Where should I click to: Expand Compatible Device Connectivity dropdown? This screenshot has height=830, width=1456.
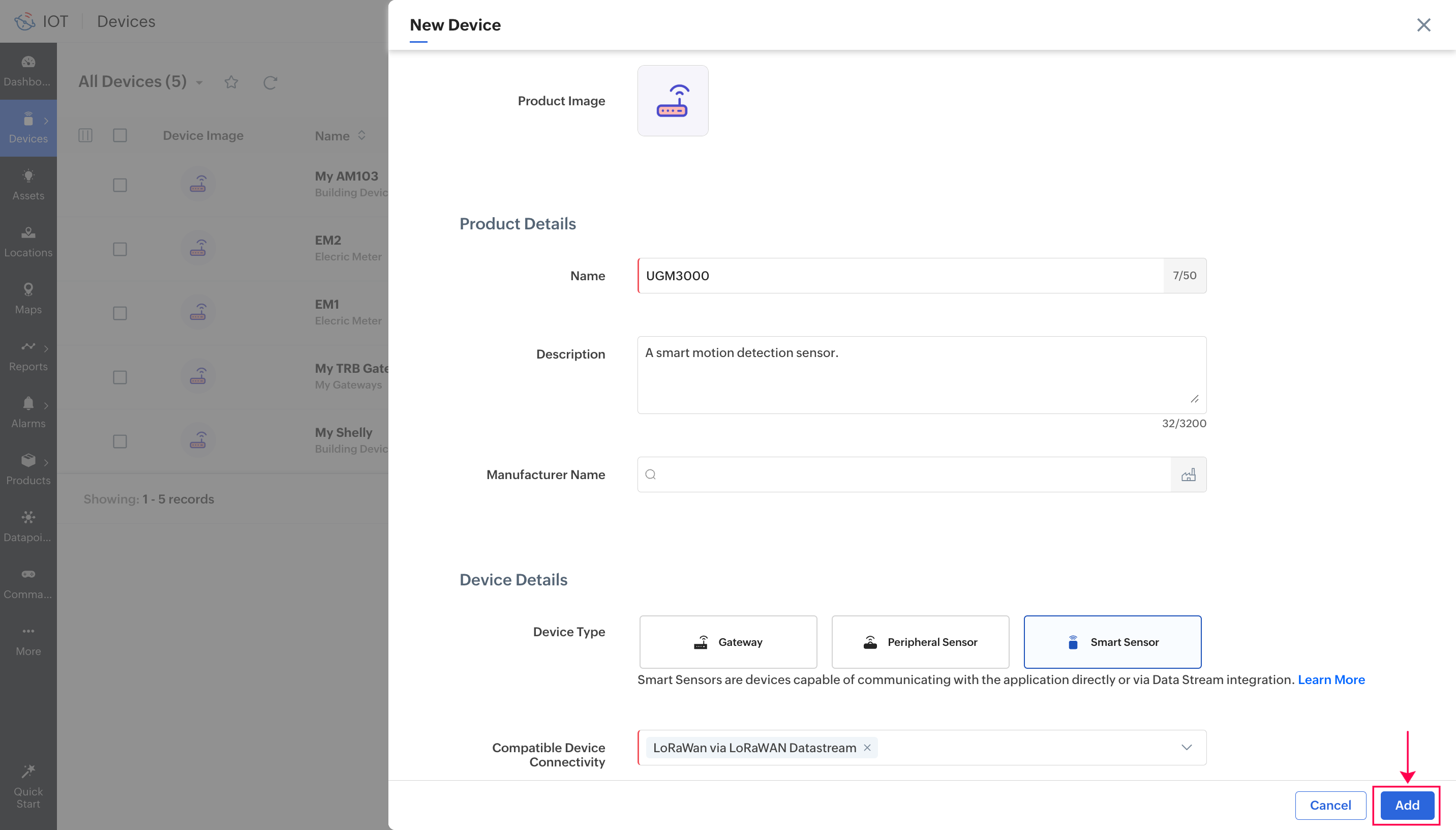coord(1186,747)
